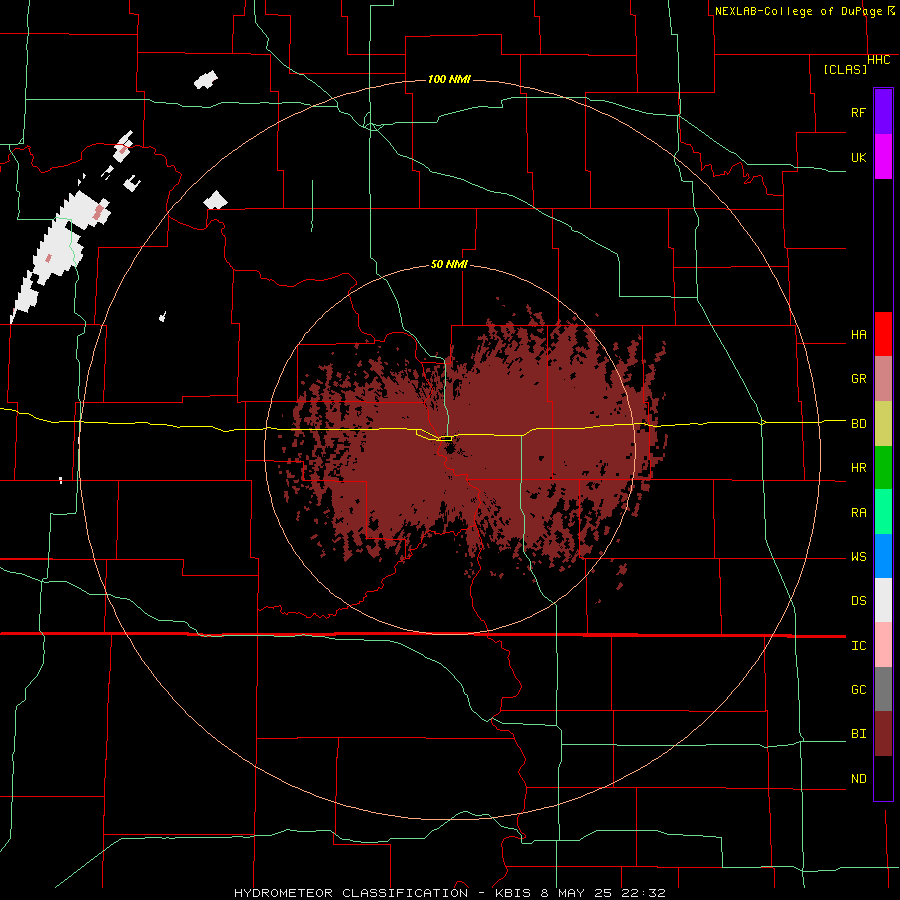This screenshot has width=900, height=900.
Task: Click the small white echo near top left
Action: [x=205, y=80]
